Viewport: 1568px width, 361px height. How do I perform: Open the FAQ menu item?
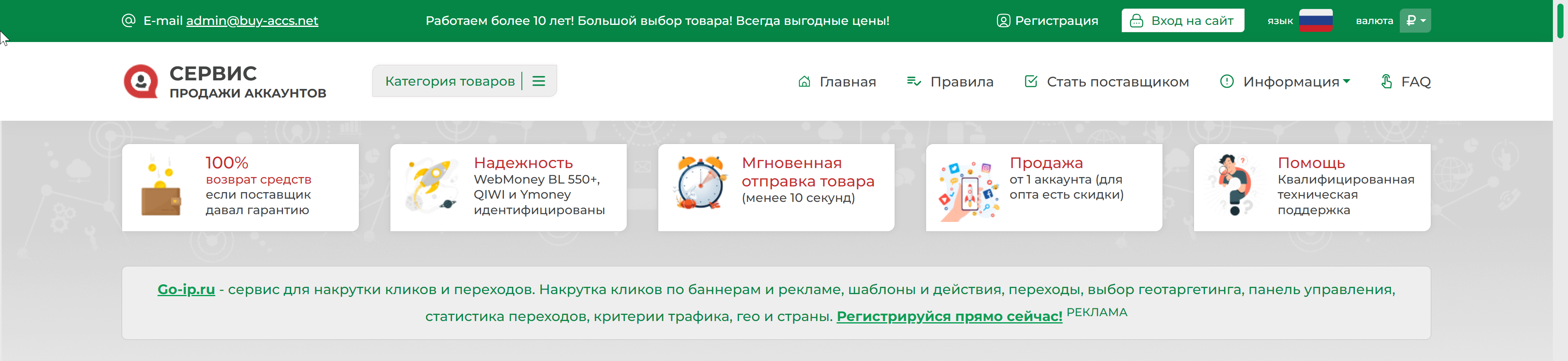[1405, 82]
